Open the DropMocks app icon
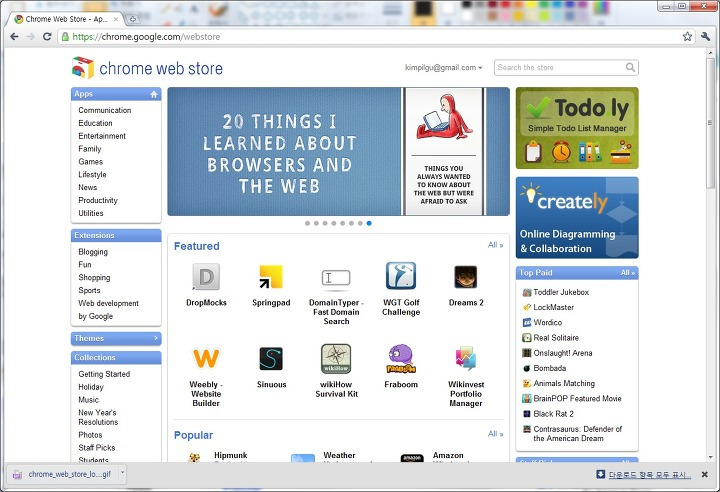This screenshot has width=720, height=492. click(206, 277)
